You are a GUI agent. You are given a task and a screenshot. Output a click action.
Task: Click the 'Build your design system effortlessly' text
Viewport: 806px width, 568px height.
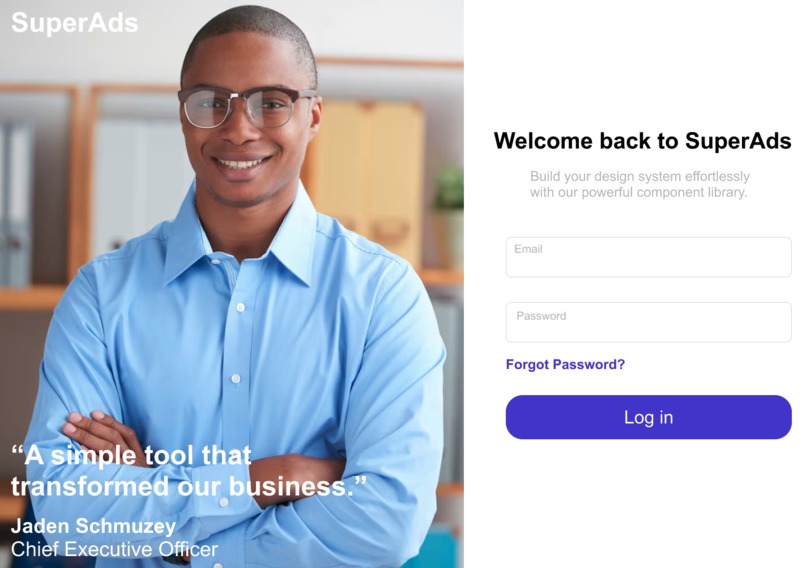[639, 176]
